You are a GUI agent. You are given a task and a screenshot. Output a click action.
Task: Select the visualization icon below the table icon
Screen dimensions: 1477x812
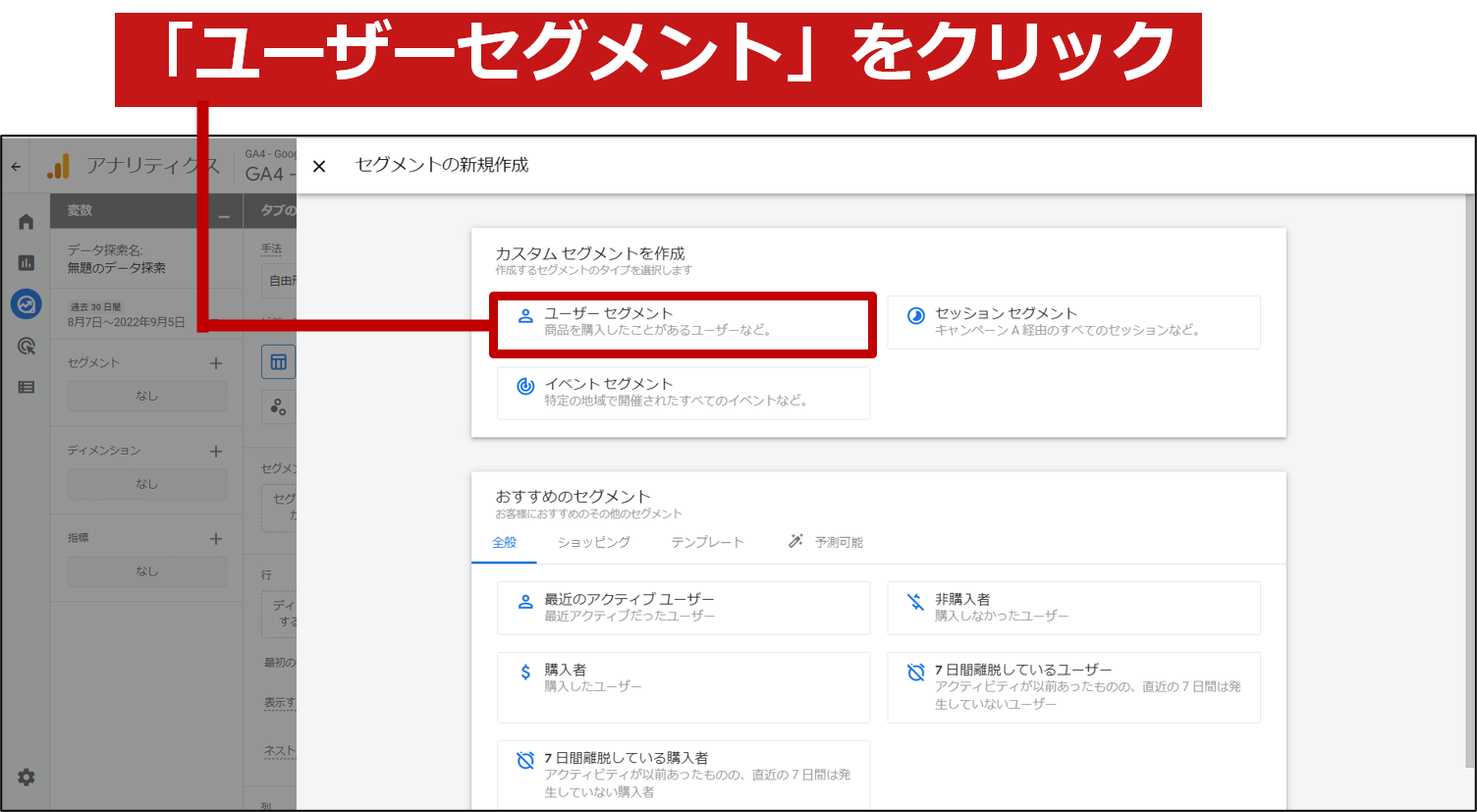click(x=279, y=406)
